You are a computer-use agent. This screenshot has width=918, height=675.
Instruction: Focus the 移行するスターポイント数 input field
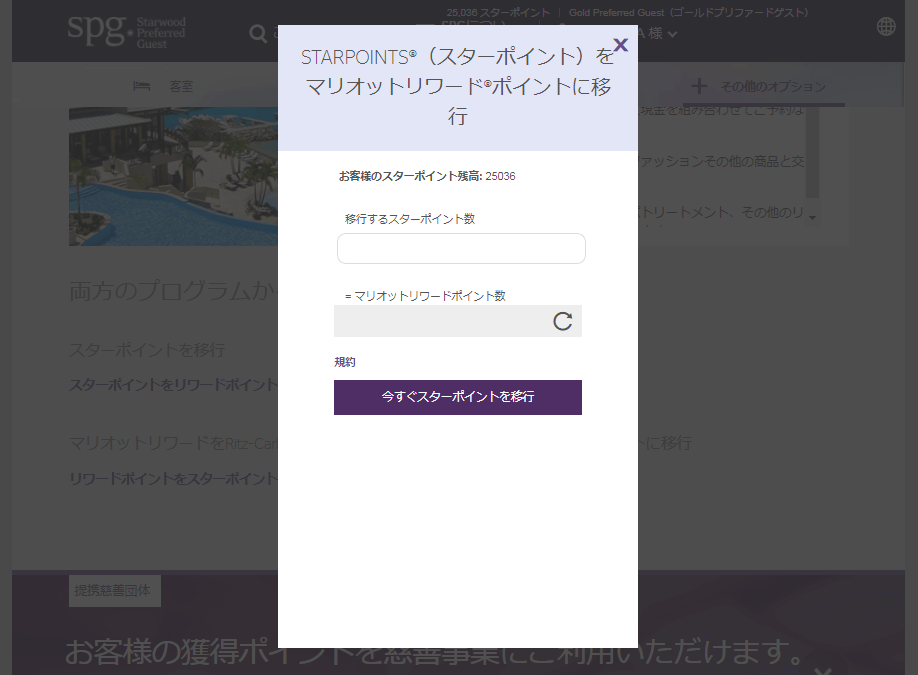pyautogui.click(x=461, y=249)
